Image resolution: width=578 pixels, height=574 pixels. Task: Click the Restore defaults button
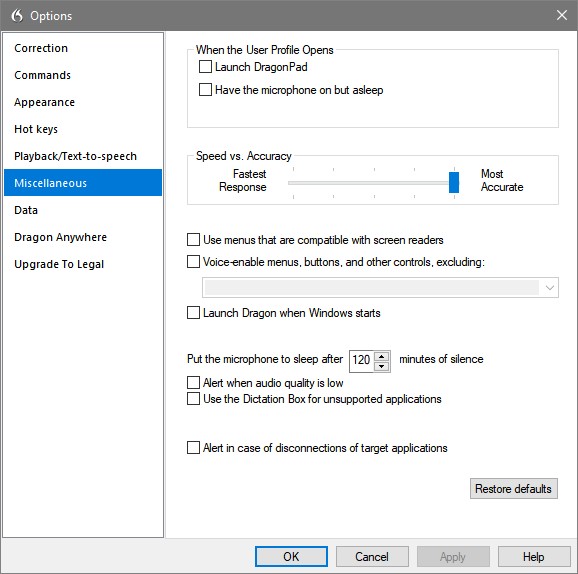pyautogui.click(x=513, y=488)
